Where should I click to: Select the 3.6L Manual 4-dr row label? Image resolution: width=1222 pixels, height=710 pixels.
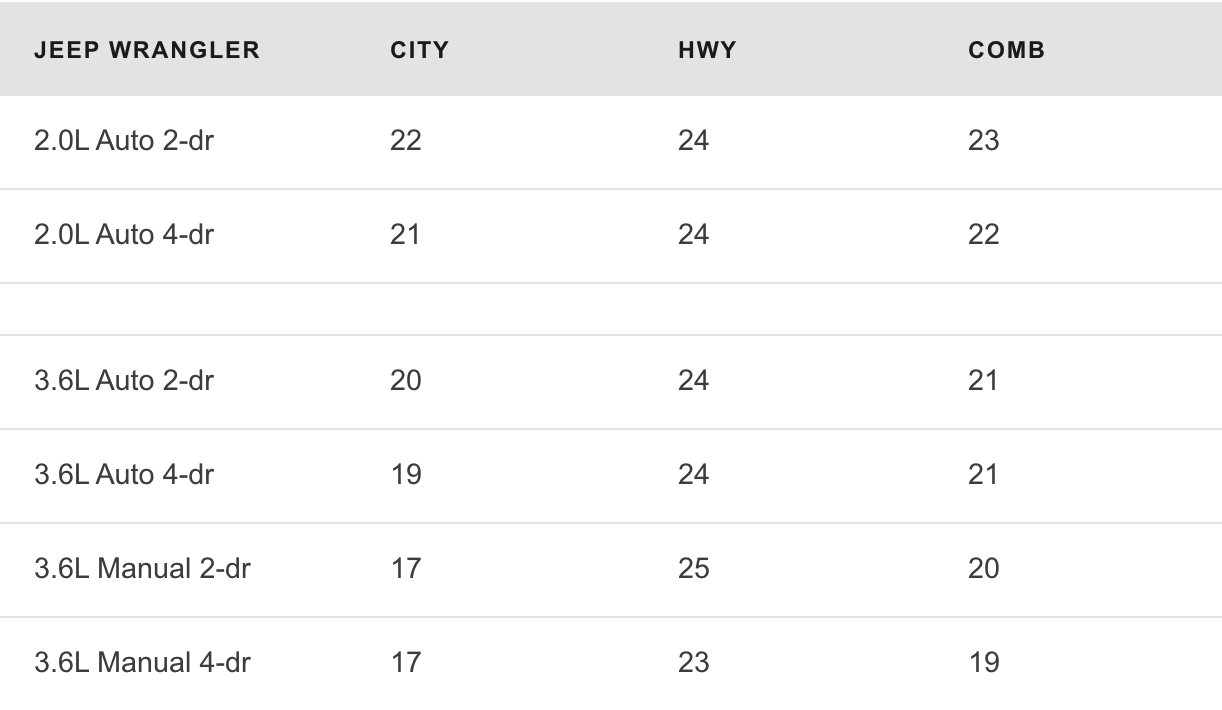pyautogui.click(x=142, y=662)
